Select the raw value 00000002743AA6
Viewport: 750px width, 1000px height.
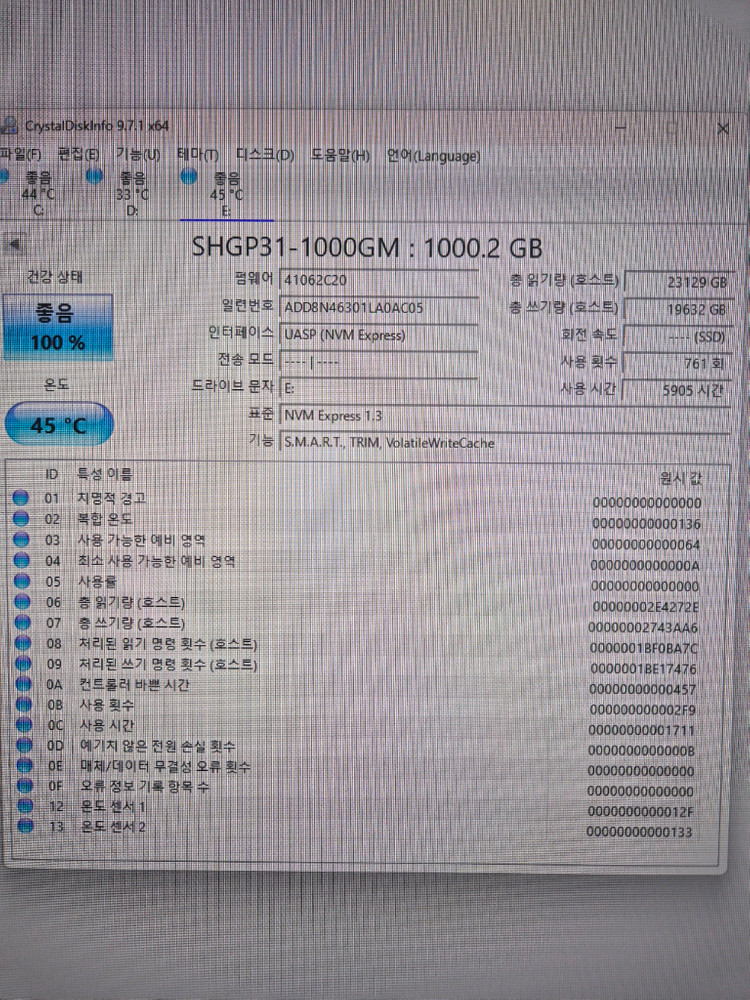(643, 628)
